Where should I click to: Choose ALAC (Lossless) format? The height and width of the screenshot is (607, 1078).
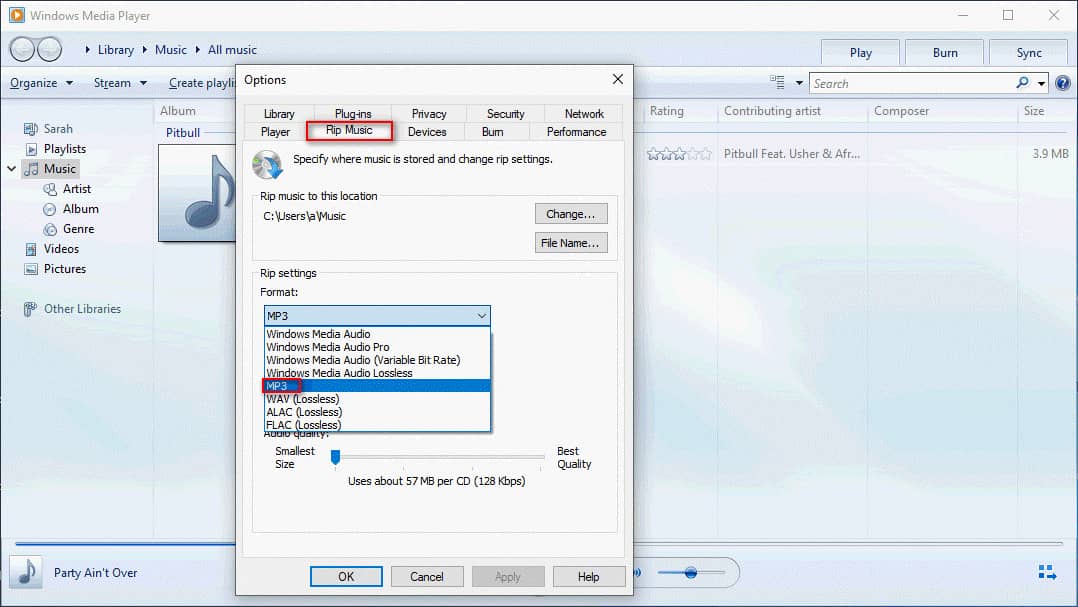pos(377,412)
